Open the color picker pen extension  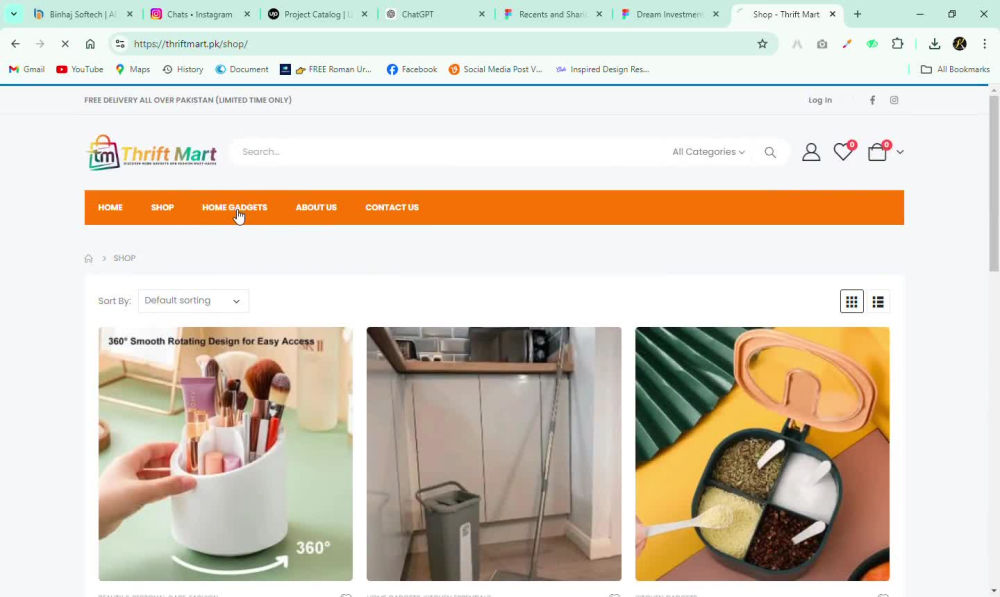tap(847, 44)
